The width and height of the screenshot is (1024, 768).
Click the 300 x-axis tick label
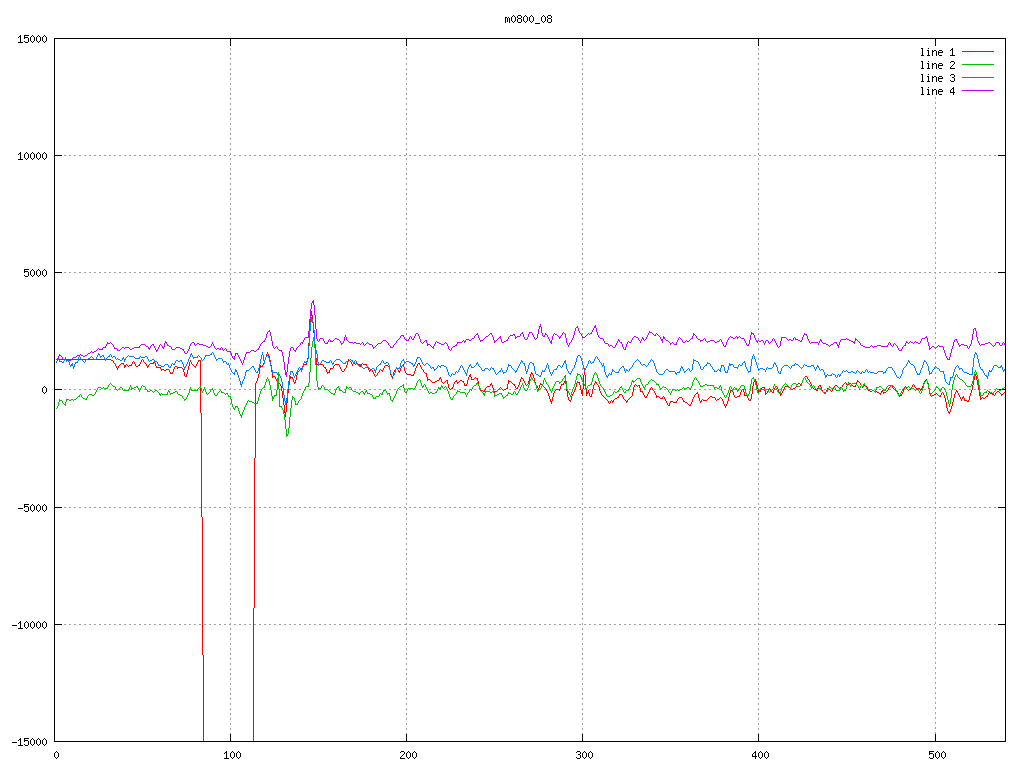pyautogui.click(x=583, y=756)
